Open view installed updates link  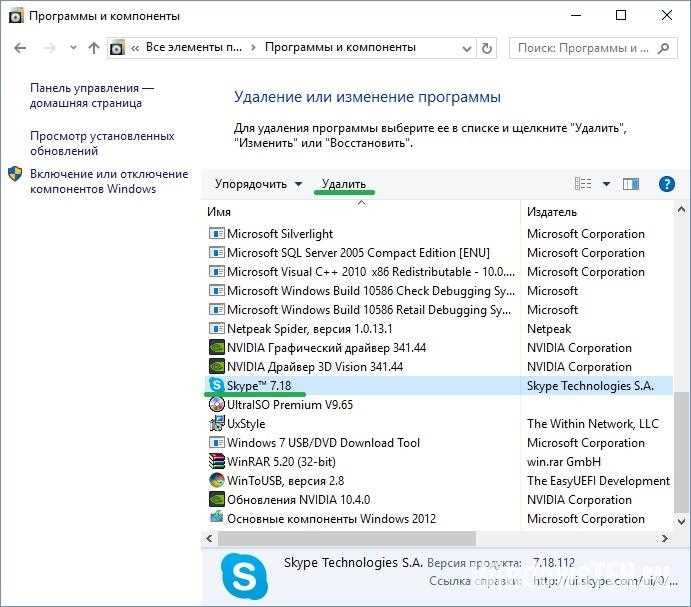102,143
